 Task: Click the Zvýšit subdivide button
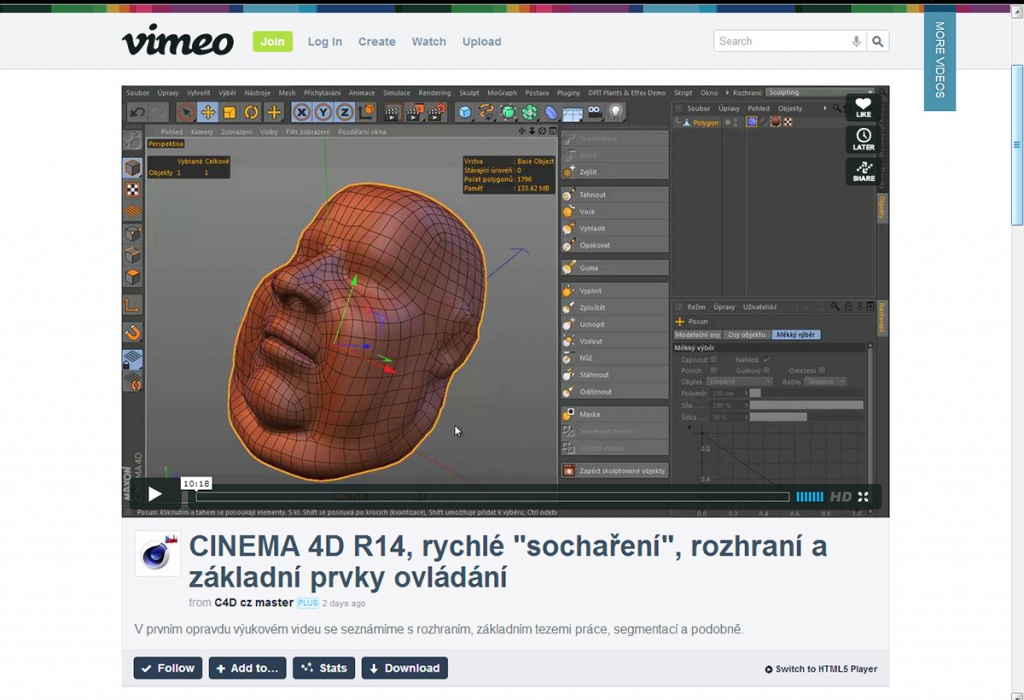click(x=614, y=172)
